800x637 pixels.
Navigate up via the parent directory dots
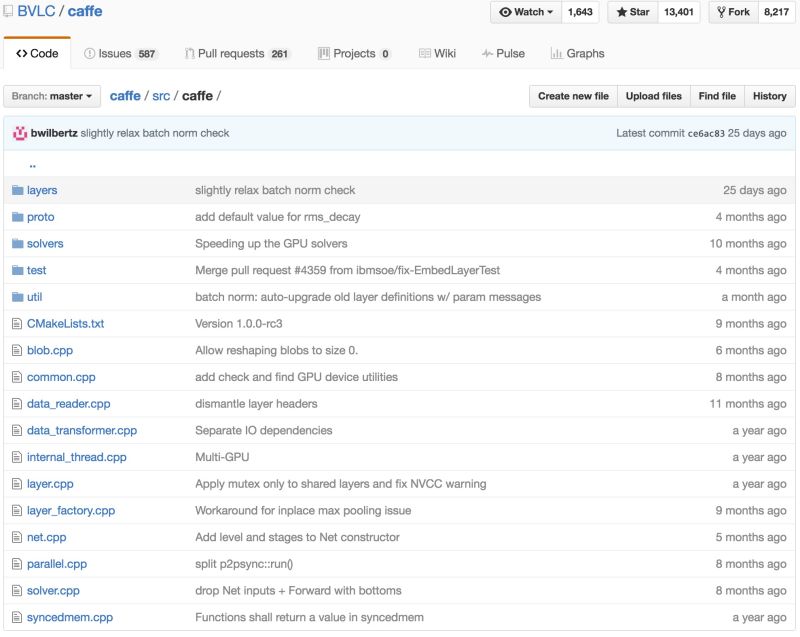(33, 164)
